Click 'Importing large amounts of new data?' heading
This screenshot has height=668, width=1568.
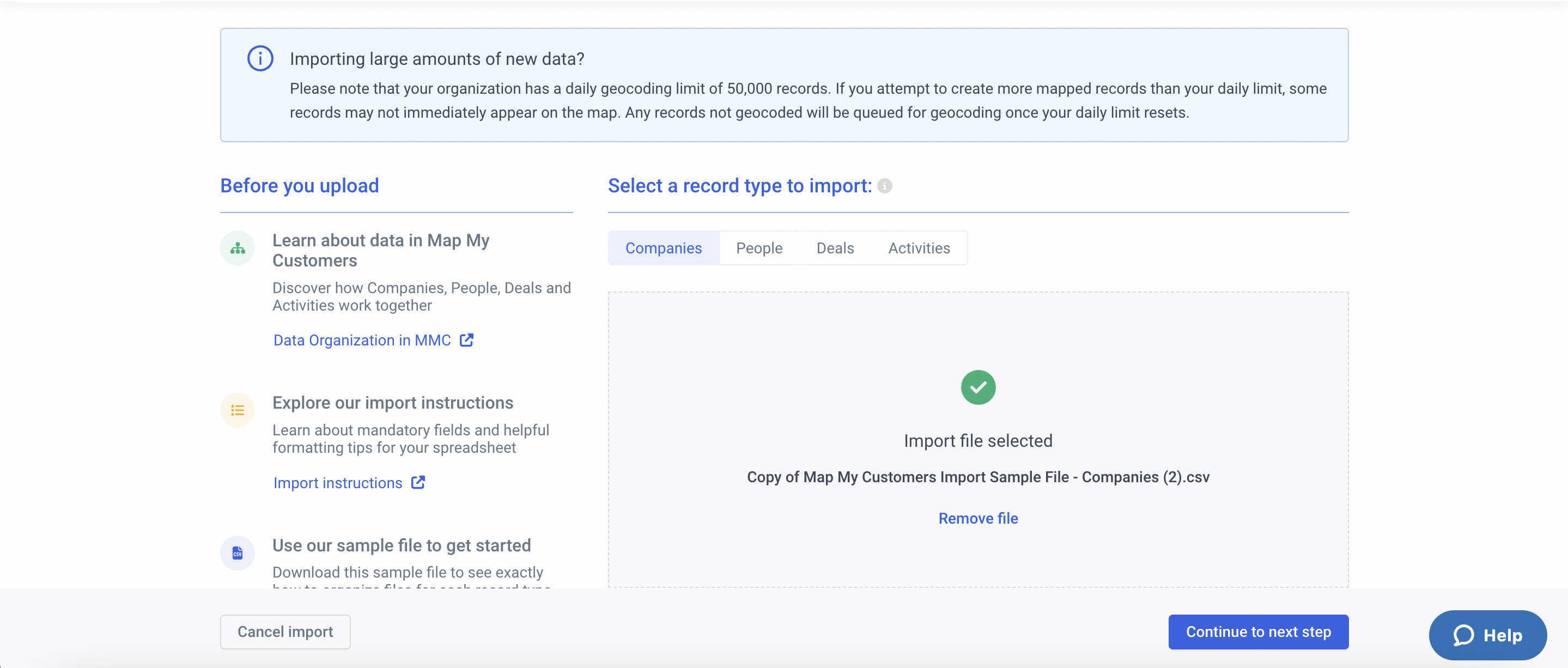coord(436,58)
